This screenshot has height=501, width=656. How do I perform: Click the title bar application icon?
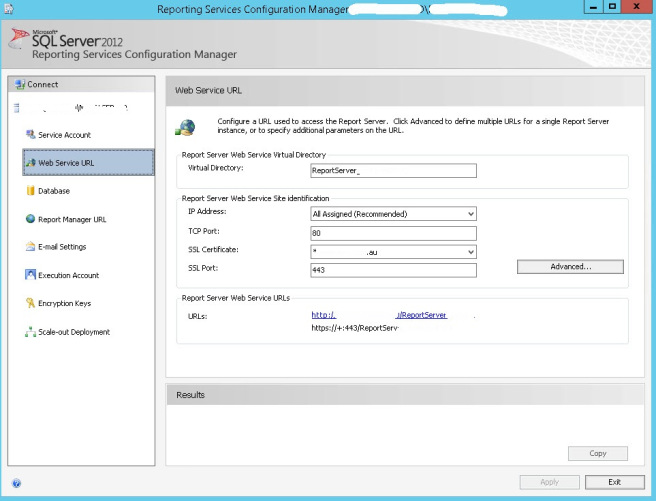pos(9,8)
